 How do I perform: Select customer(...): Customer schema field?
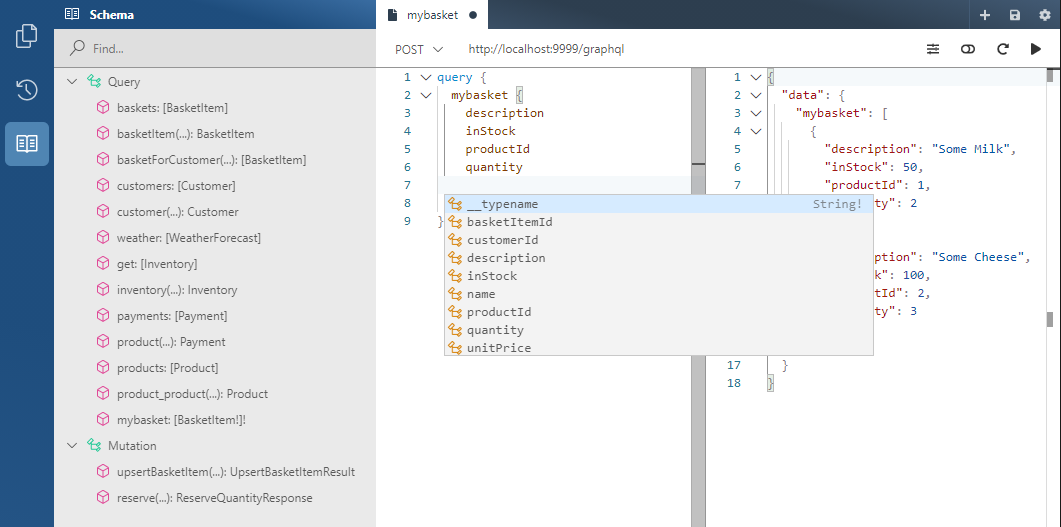click(177, 212)
